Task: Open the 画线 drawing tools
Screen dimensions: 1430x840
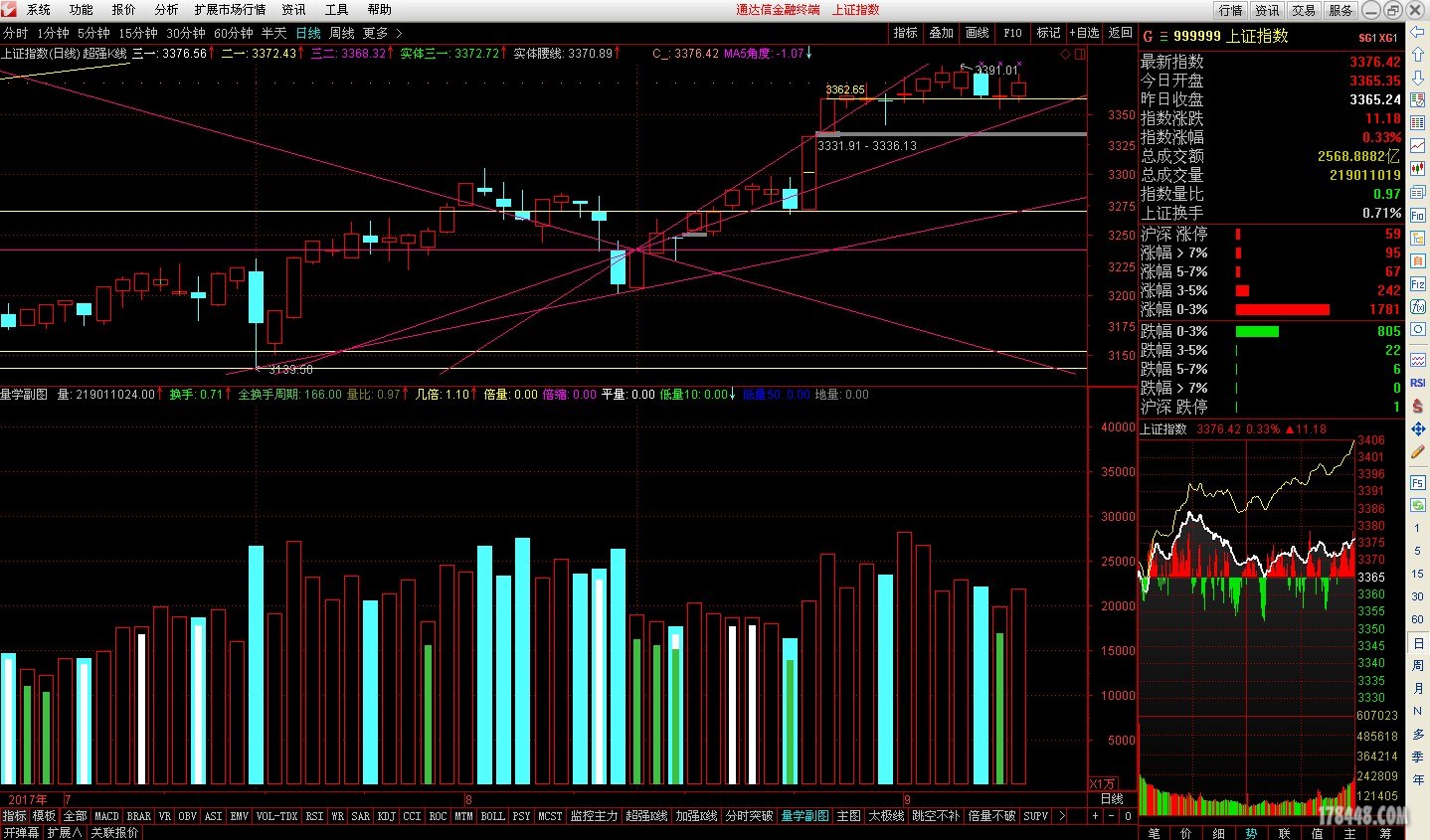Action: point(977,33)
